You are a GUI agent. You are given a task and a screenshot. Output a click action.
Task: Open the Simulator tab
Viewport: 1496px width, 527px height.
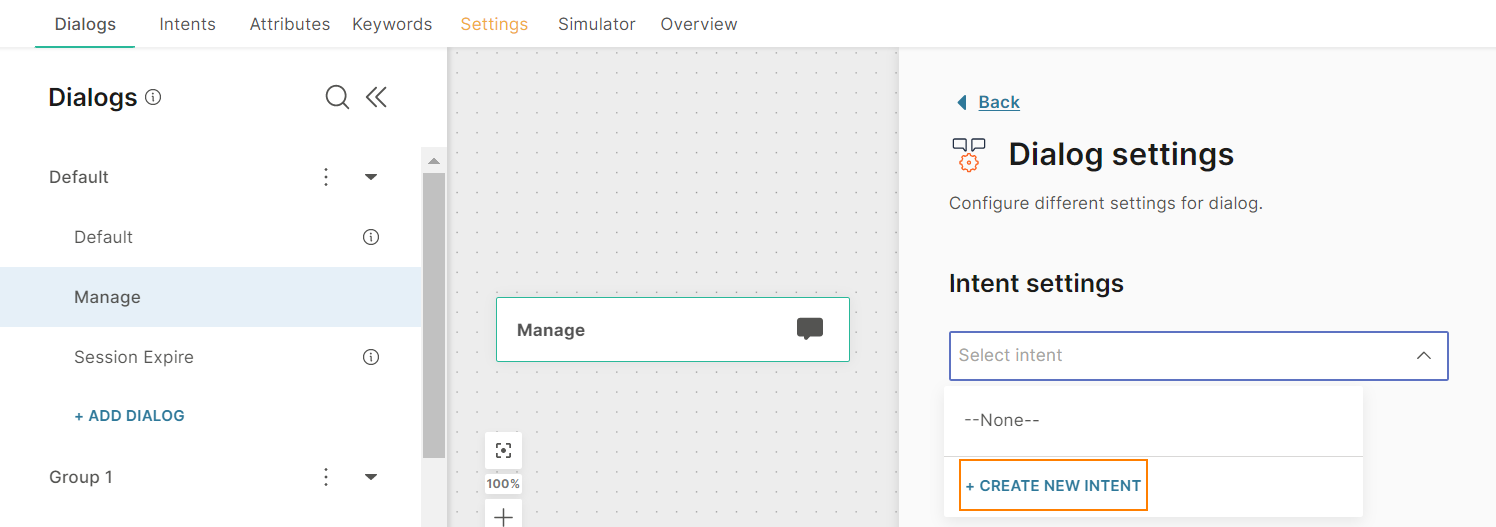click(596, 24)
